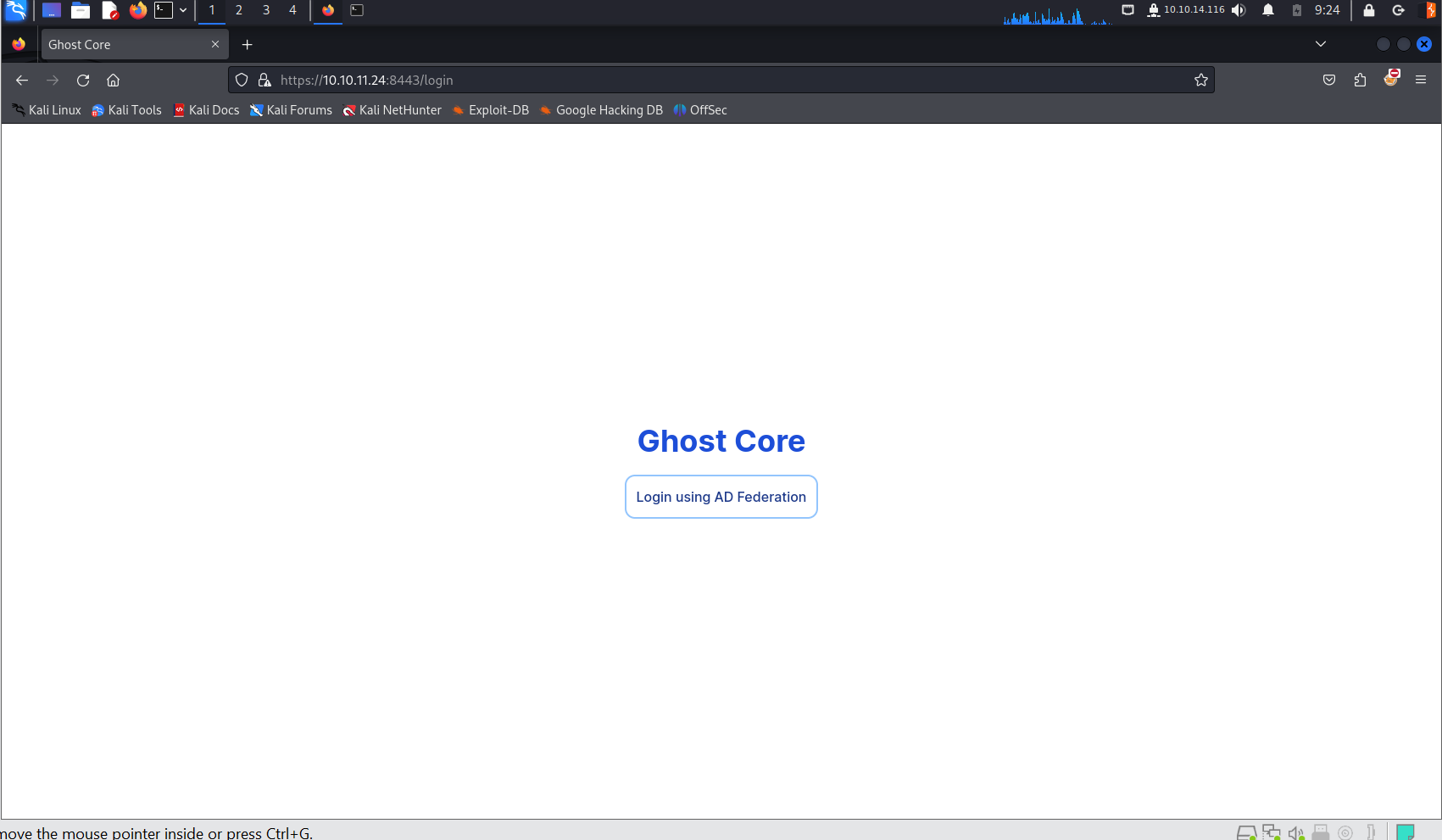Click the volume speaker icon
The width and height of the screenshot is (1442, 840).
click(x=1239, y=10)
